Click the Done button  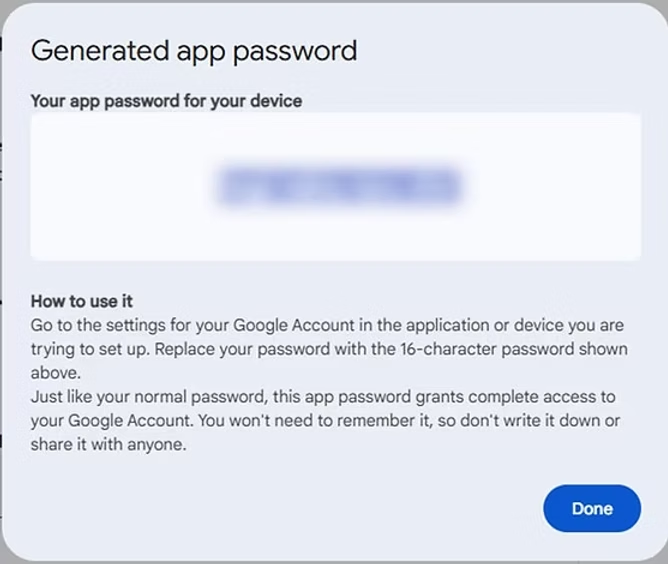(591, 508)
